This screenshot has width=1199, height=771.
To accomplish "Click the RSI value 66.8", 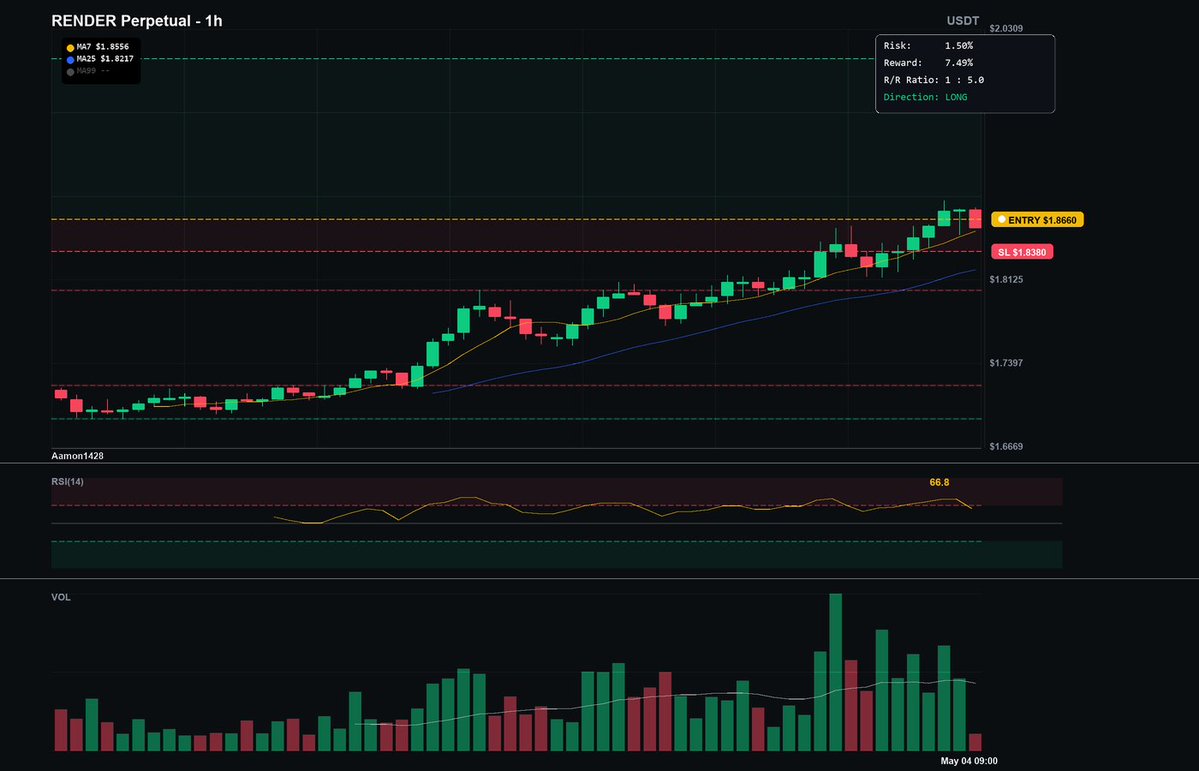I will click(x=939, y=483).
